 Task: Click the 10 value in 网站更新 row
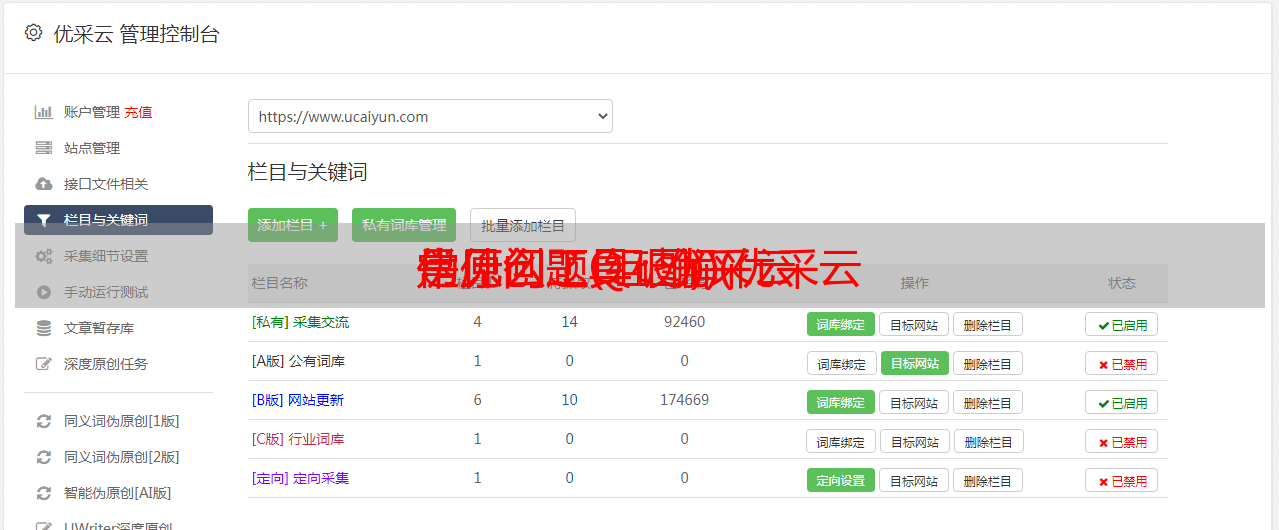coord(570,400)
